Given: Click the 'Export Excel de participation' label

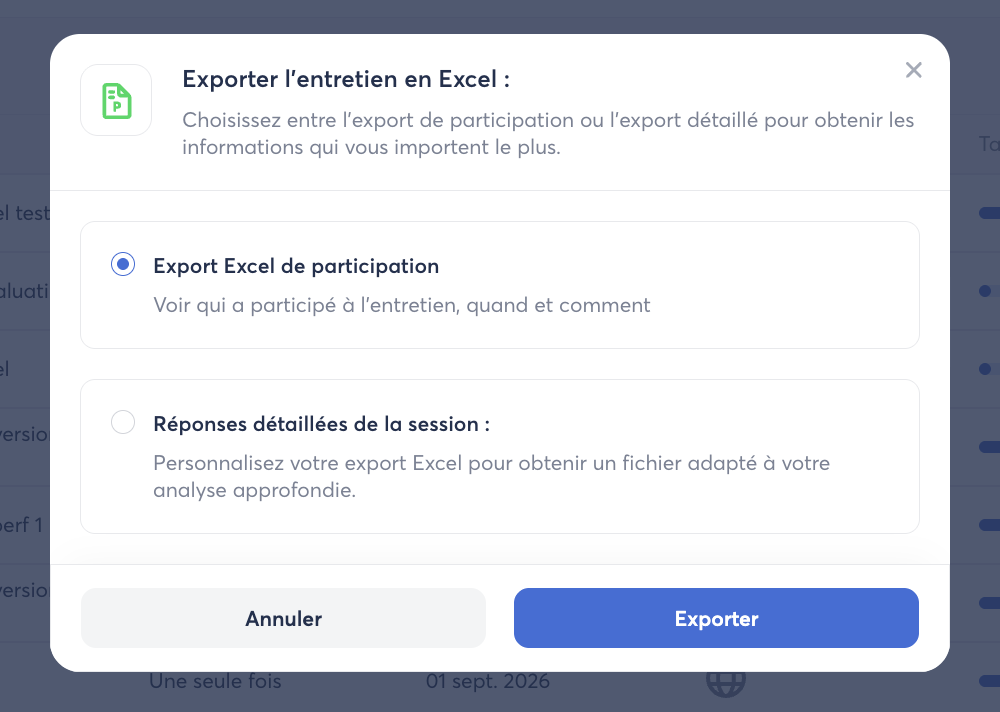Looking at the screenshot, I should click(x=296, y=266).
